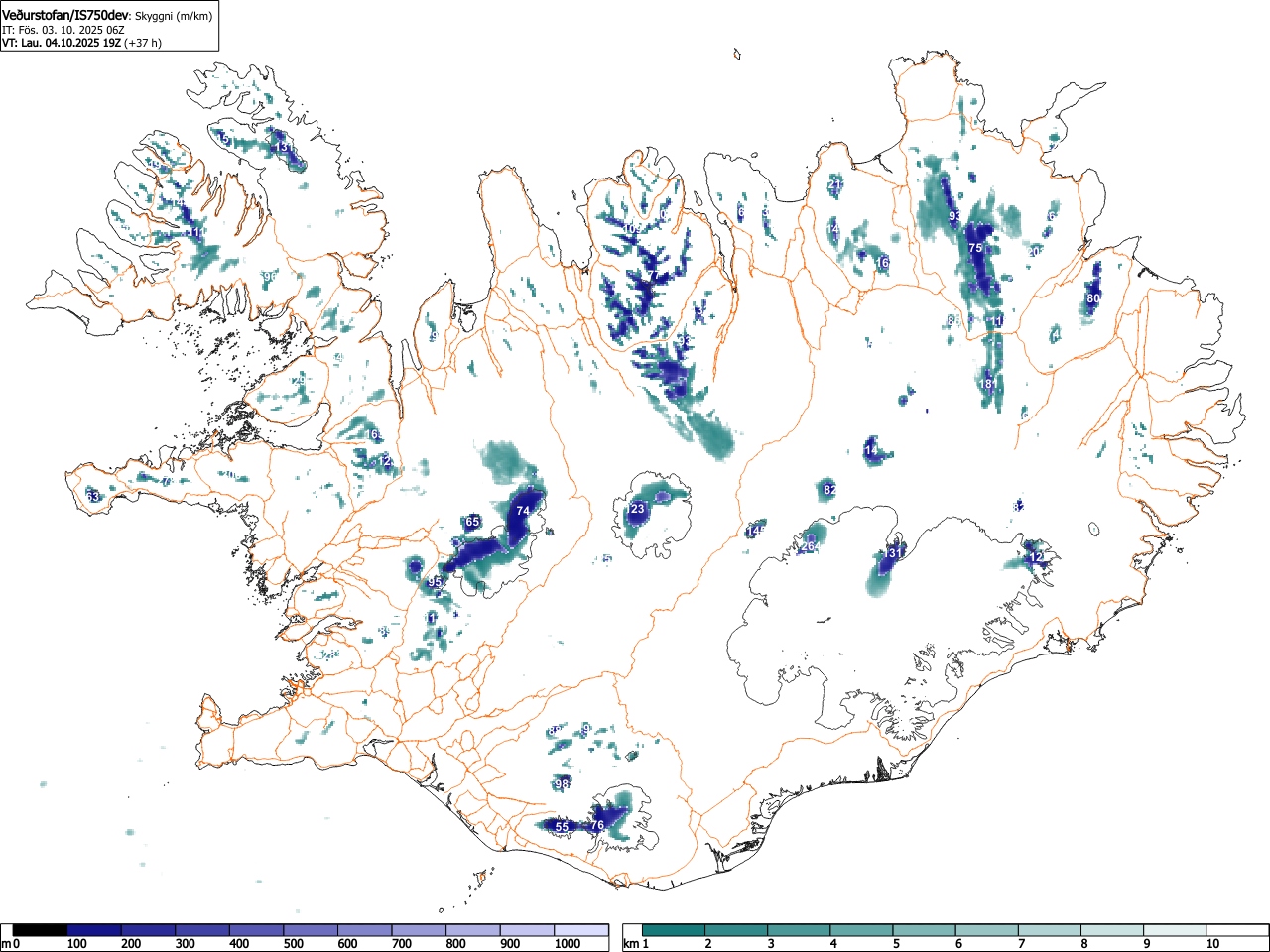Click the "75" value in the northeast
Viewport: 1270px width, 952px height.
[x=975, y=248]
